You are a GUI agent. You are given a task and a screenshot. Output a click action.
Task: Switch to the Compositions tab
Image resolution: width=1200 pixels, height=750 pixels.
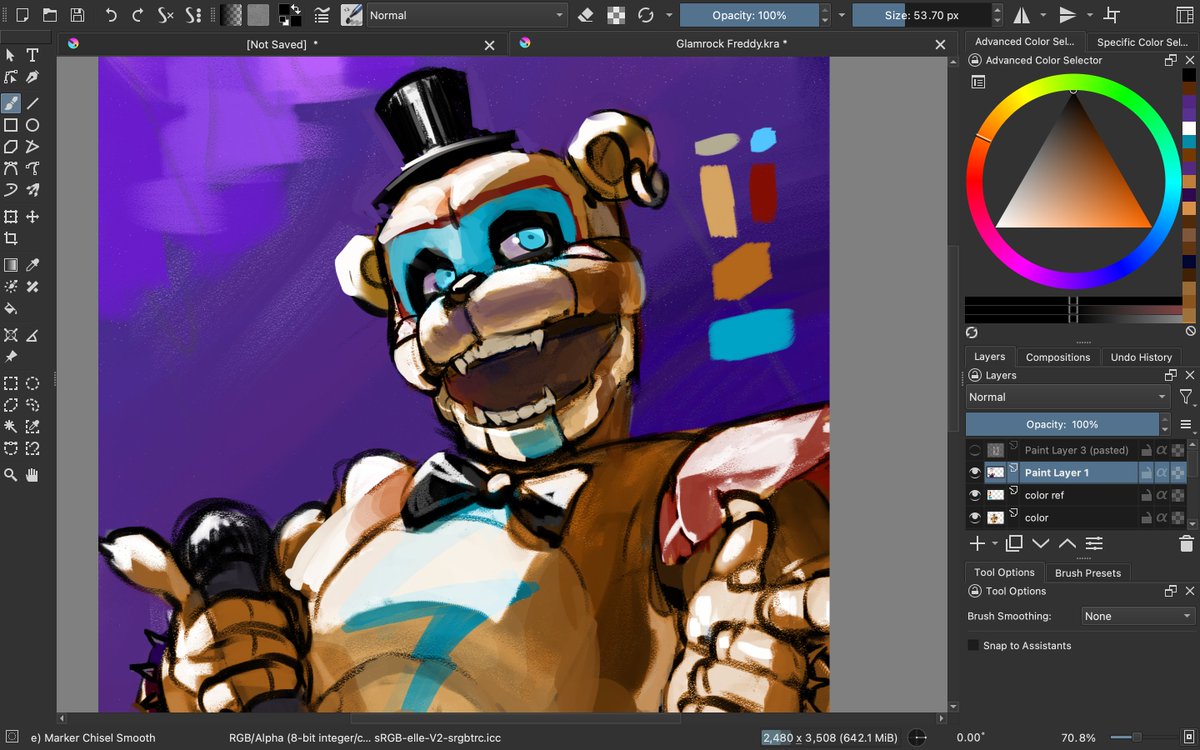[x=1058, y=356]
